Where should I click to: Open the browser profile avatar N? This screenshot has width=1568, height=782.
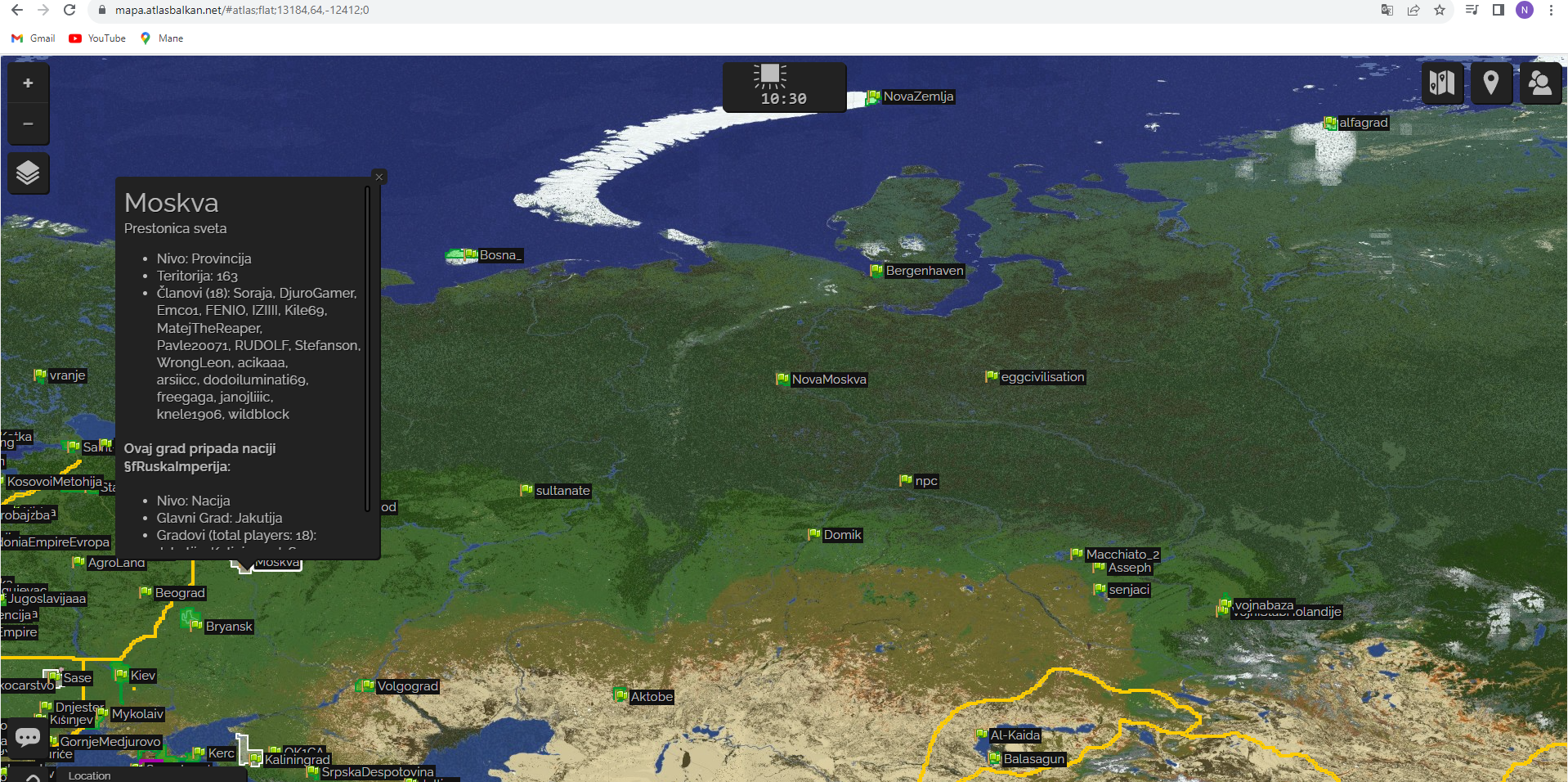tap(1525, 10)
